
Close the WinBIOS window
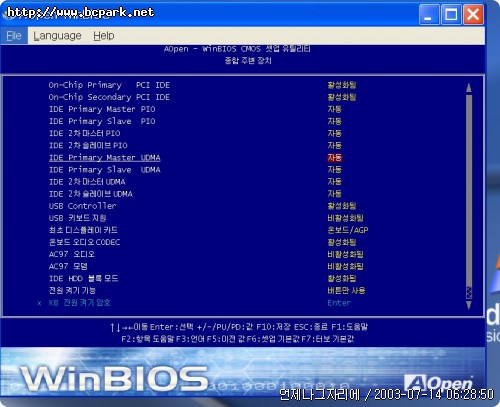pos(473,14)
